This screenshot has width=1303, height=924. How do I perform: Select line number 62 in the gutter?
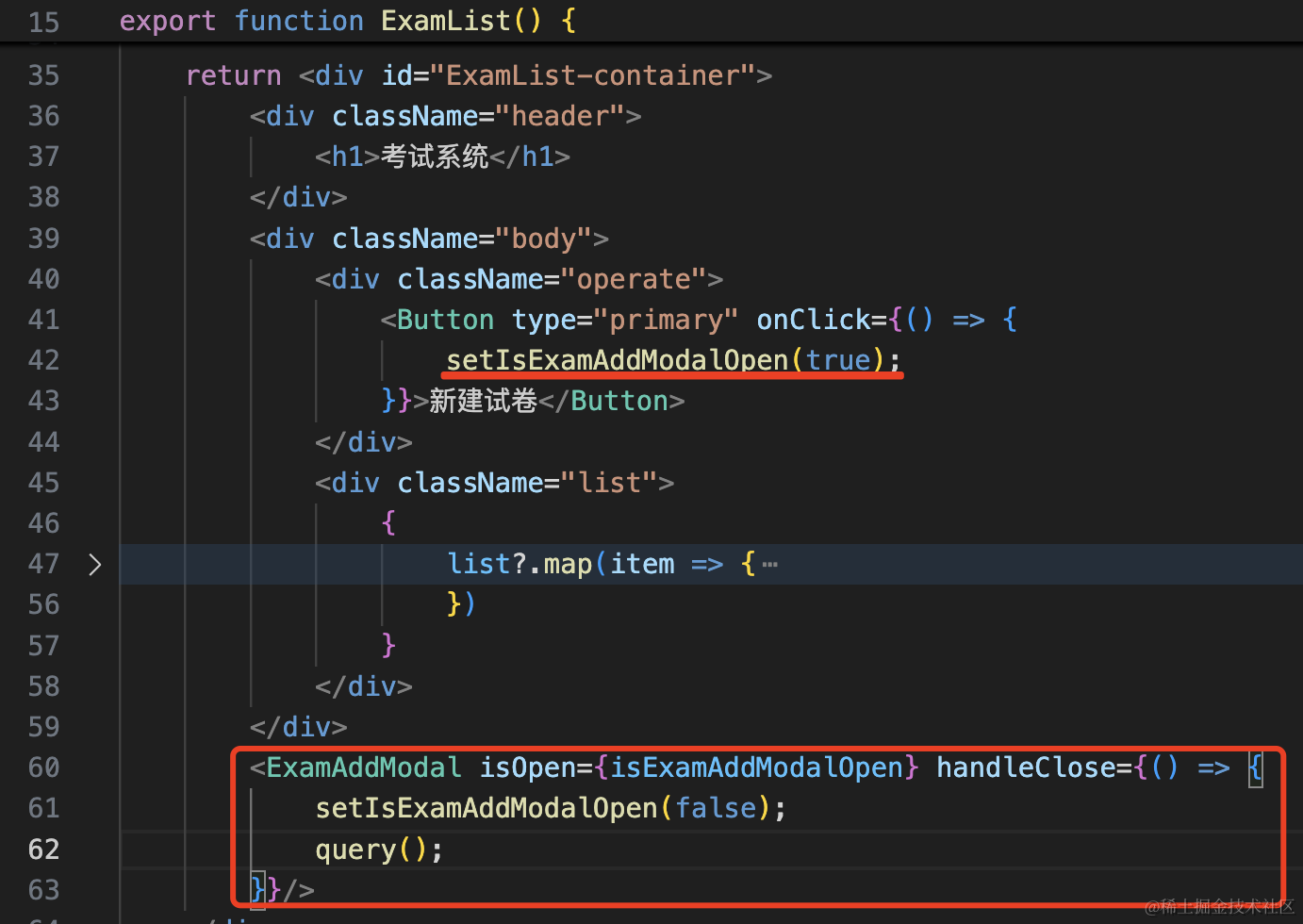coord(43,850)
